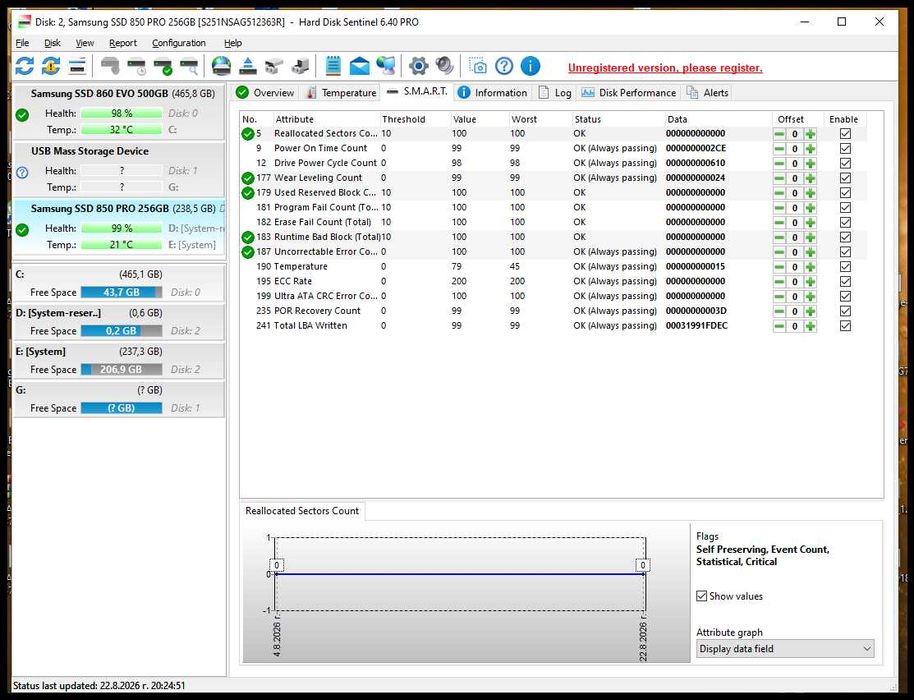Select the Samsung SSD 850 PRO 256GB disk
Viewport: 914px width, 700px height.
(x=118, y=227)
